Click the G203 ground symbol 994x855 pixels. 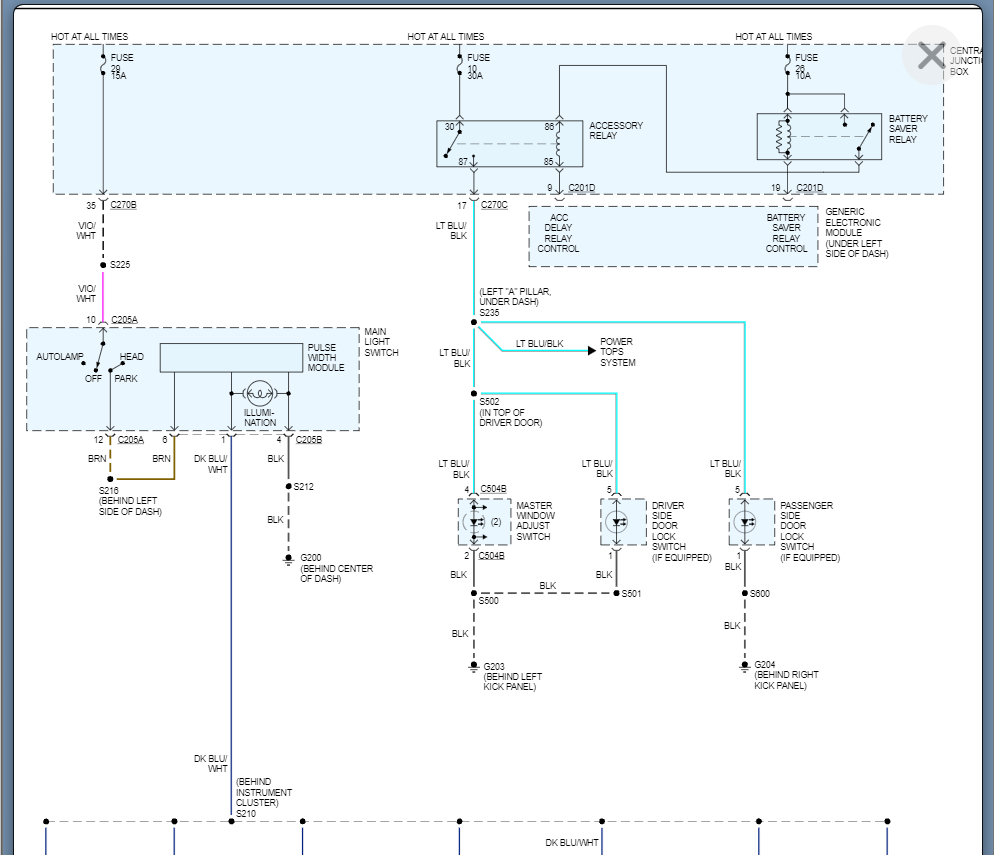474,666
